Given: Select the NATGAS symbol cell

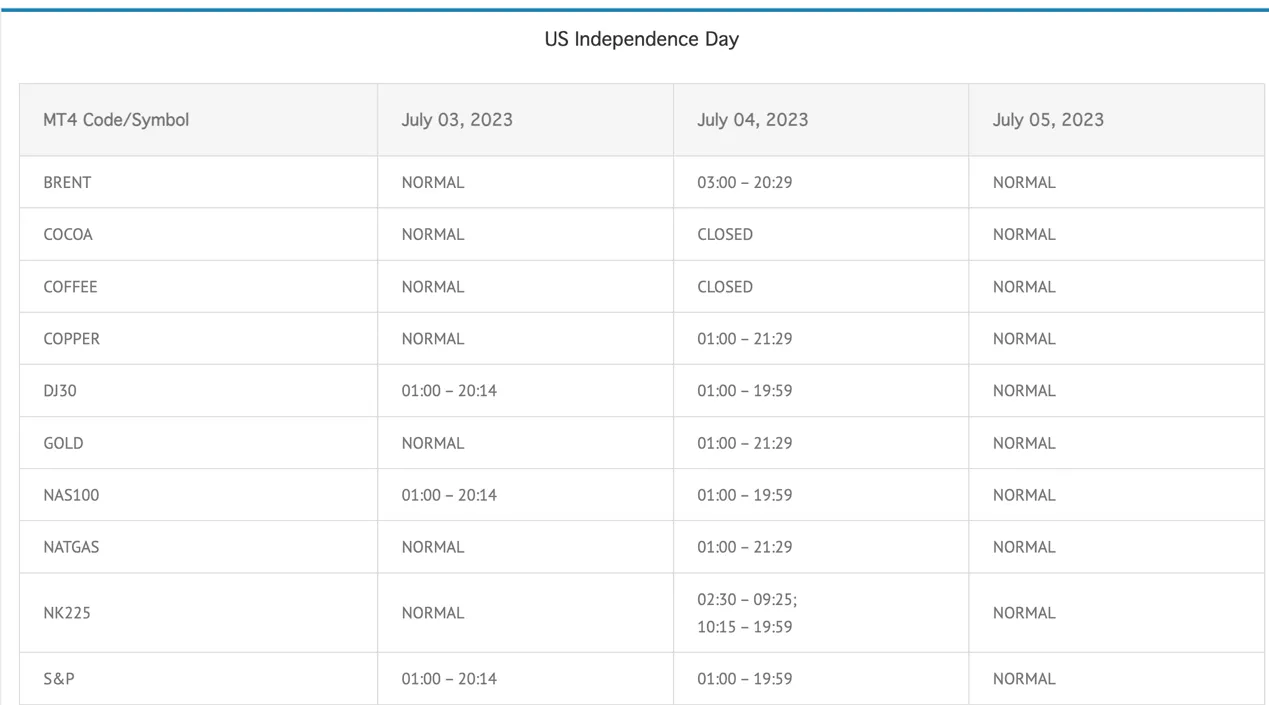Looking at the screenshot, I should pyautogui.click(x=198, y=546).
